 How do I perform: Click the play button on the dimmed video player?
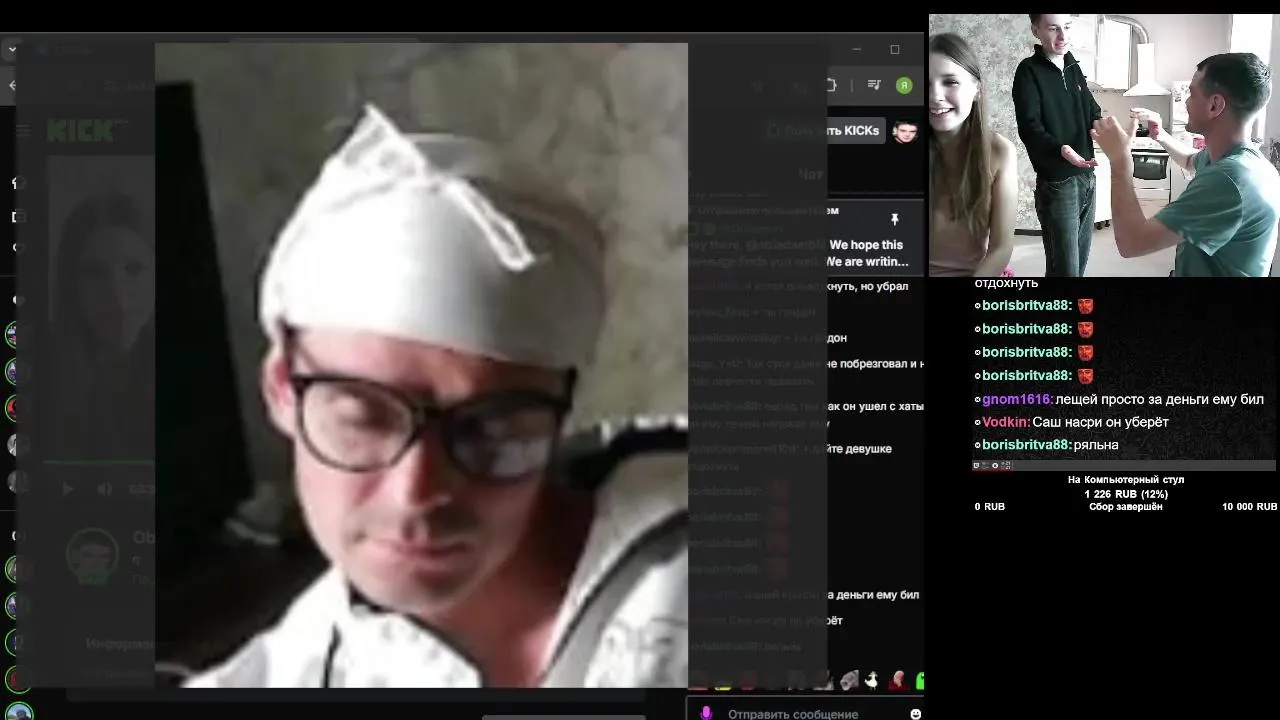[68, 489]
